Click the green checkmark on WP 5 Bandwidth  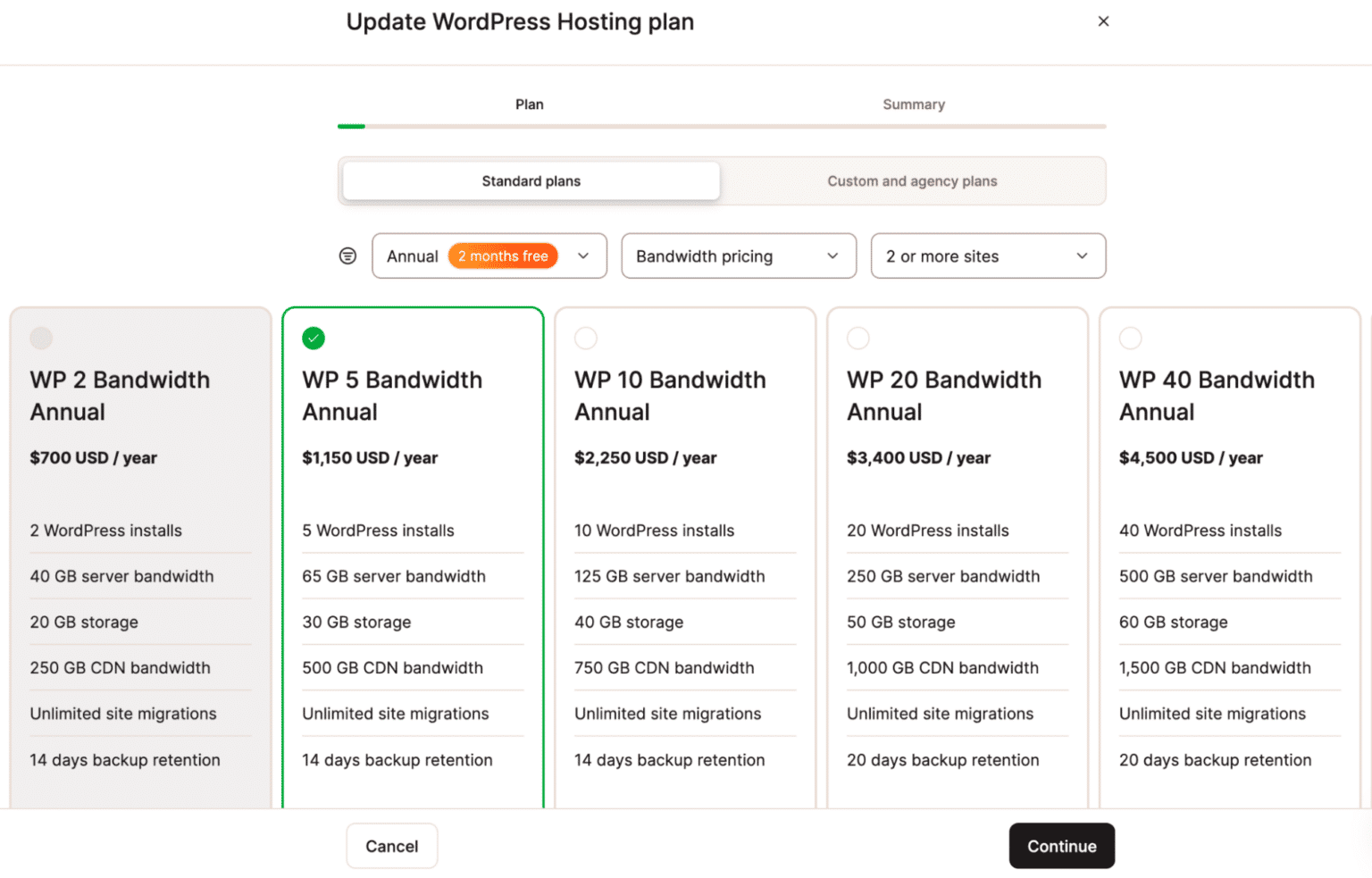tap(313, 339)
